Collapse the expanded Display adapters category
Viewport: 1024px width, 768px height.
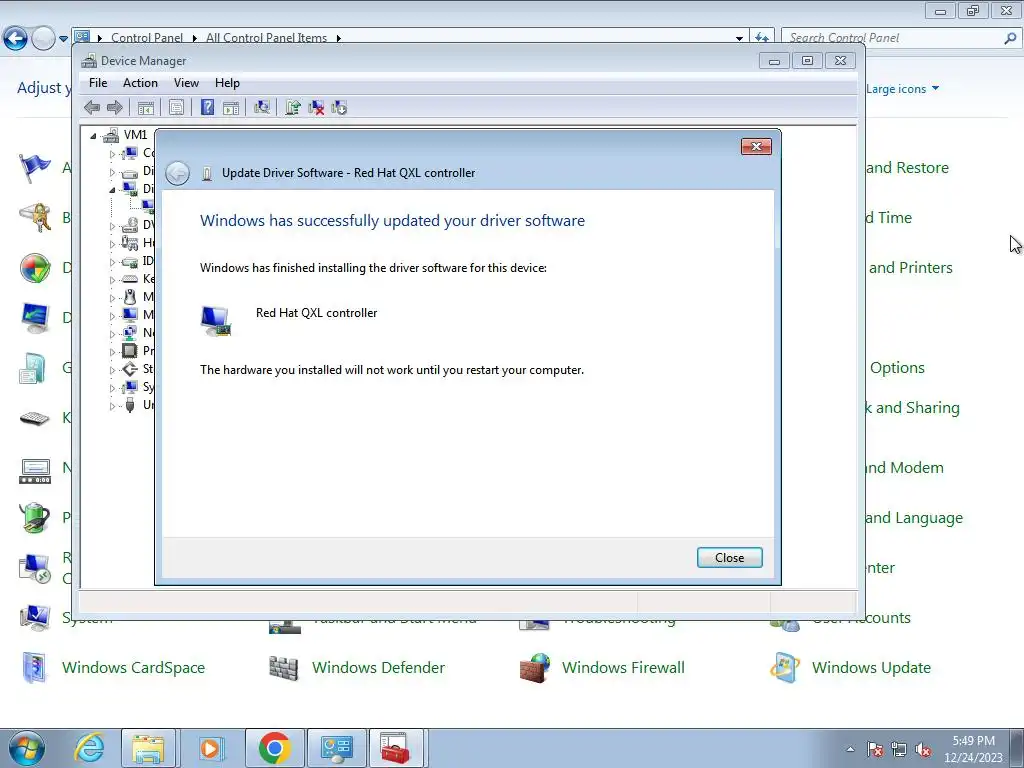pyautogui.click(x=112, y=190)
